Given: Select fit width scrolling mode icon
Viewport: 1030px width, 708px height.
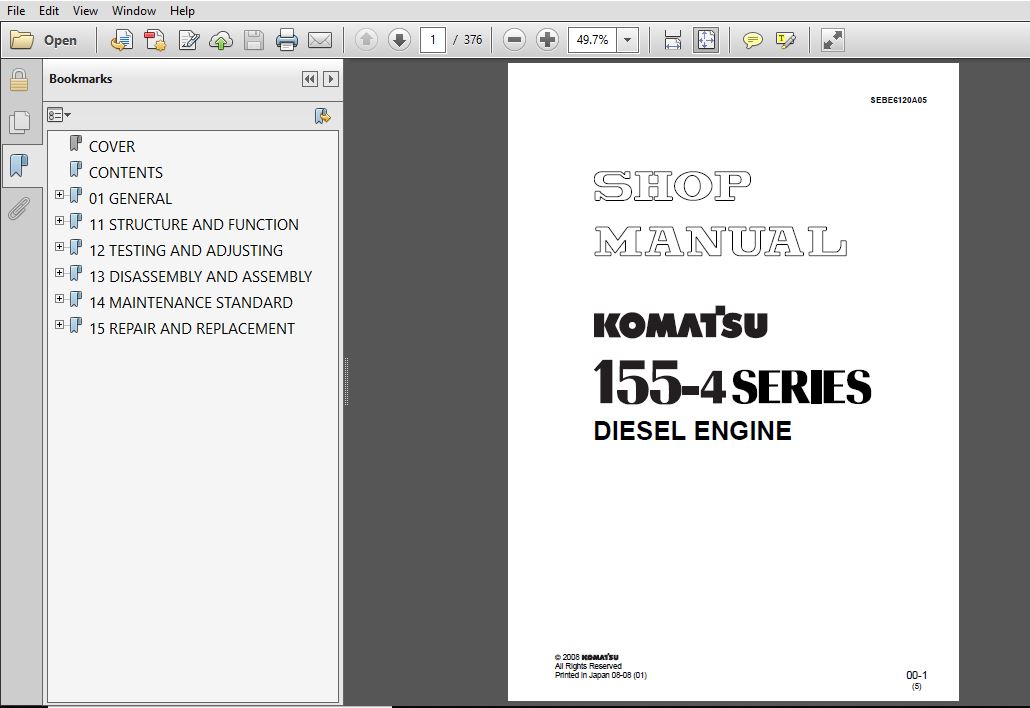Looking at the screenshot, I should pos(673,40).
